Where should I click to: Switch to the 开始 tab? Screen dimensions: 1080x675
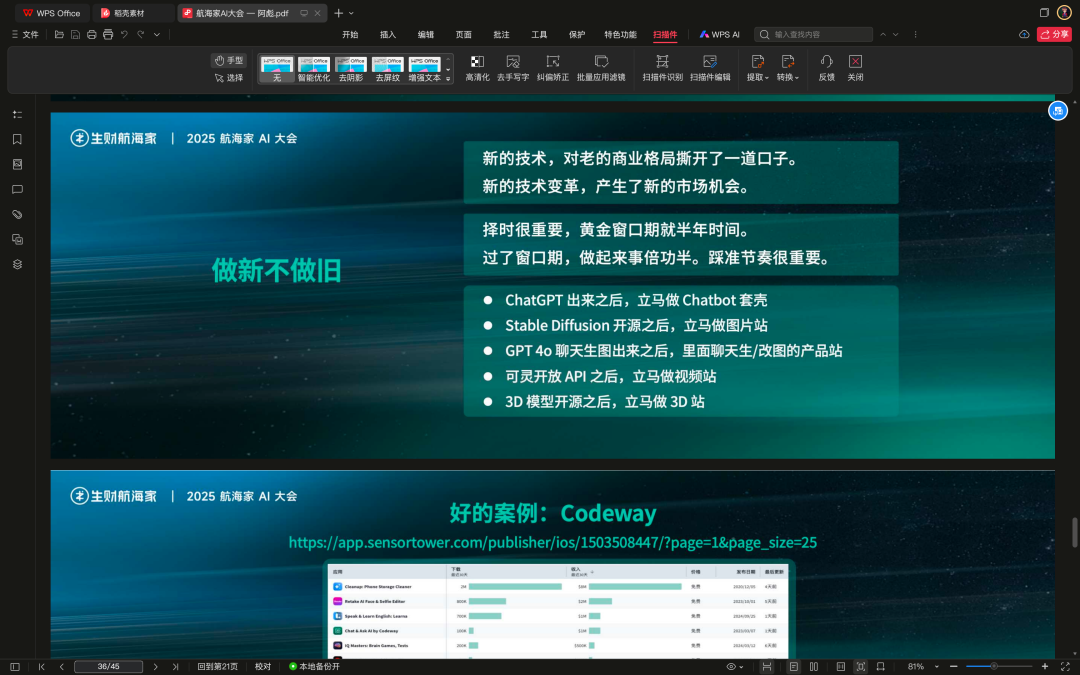(x=350, y=34)
